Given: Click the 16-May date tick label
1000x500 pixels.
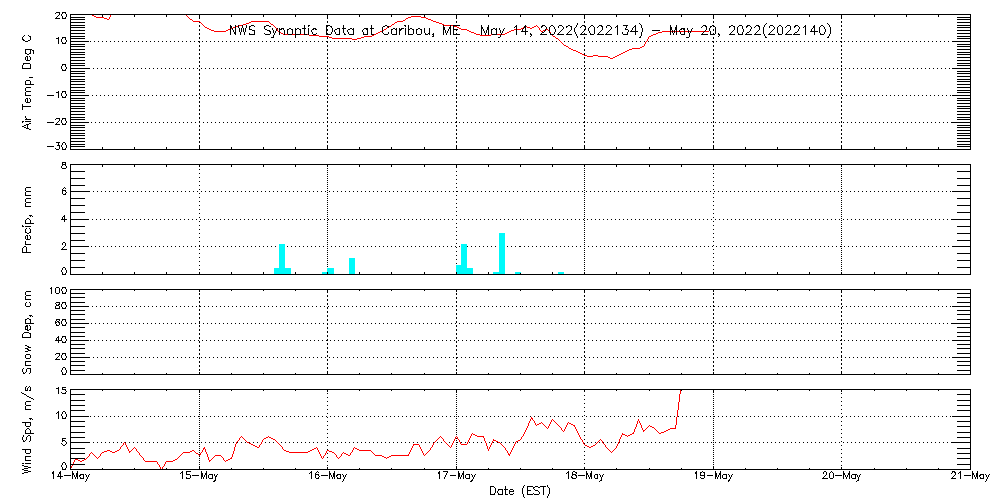Looking at the screenshot, I should click(x=327, y=477).
